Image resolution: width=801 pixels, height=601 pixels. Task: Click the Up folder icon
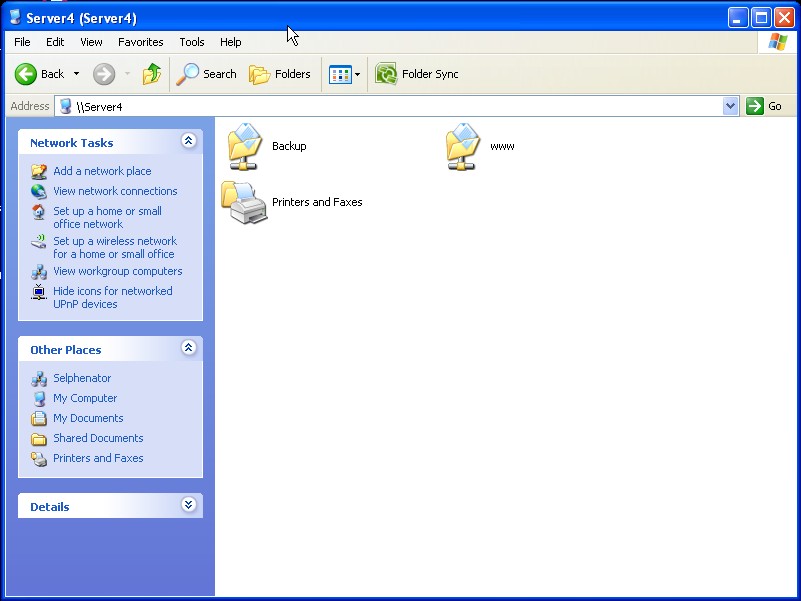(x=152, y=74)
